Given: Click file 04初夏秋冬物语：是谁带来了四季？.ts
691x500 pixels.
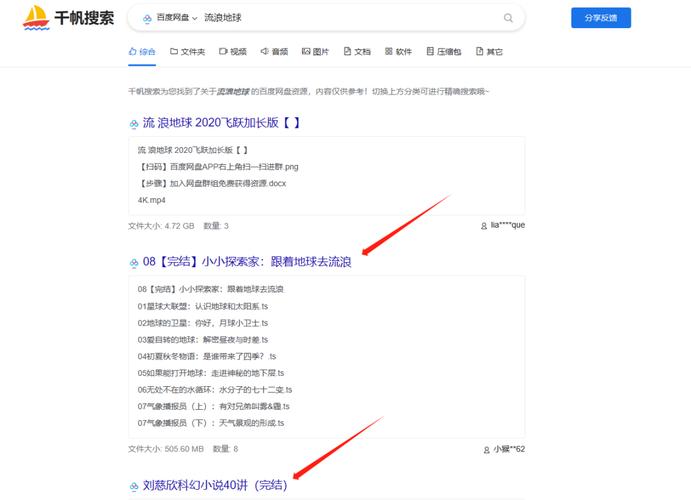Looking at the screenshot, I should pos(207,356).
